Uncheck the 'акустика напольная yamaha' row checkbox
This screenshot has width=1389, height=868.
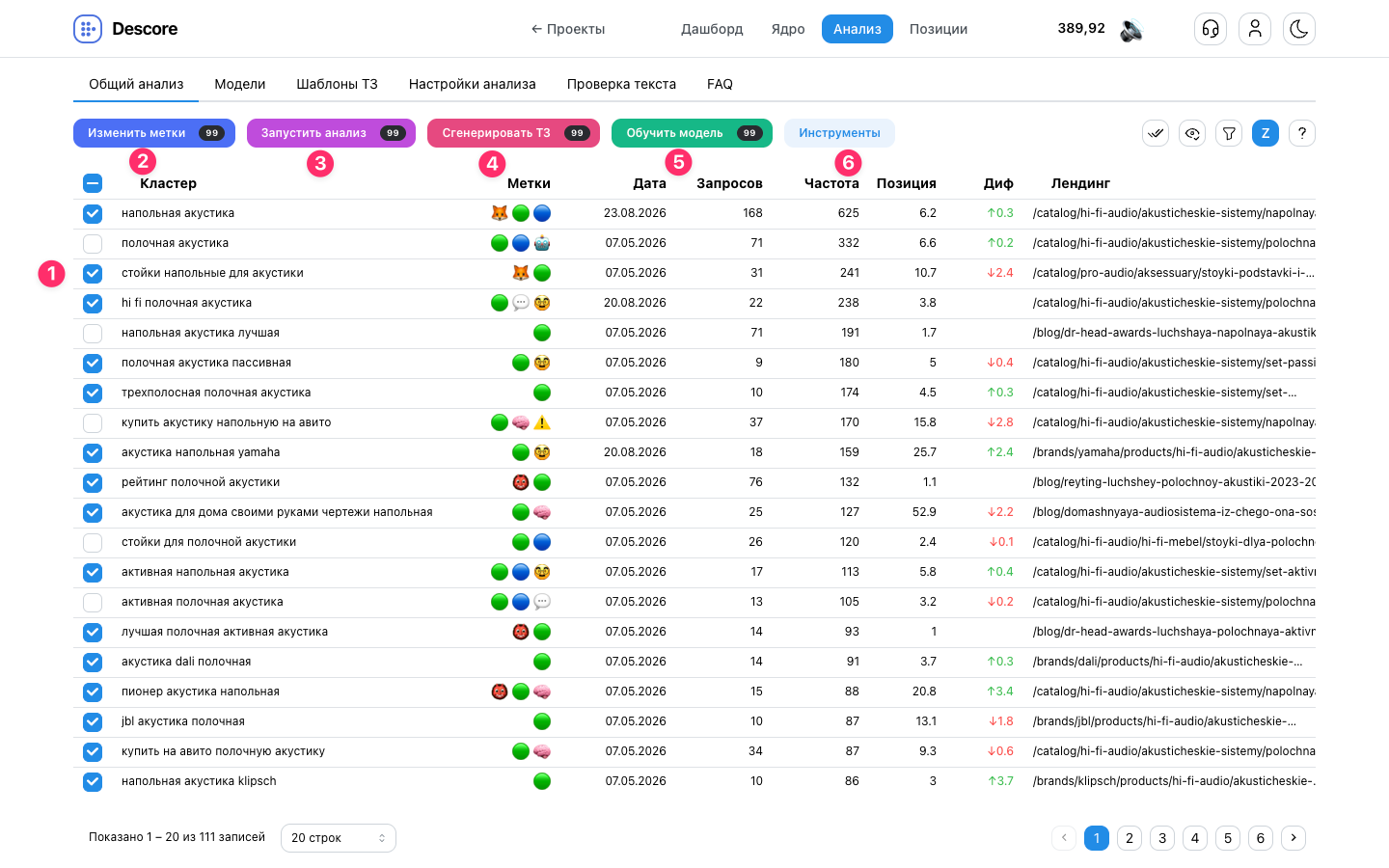coord(93,452)
